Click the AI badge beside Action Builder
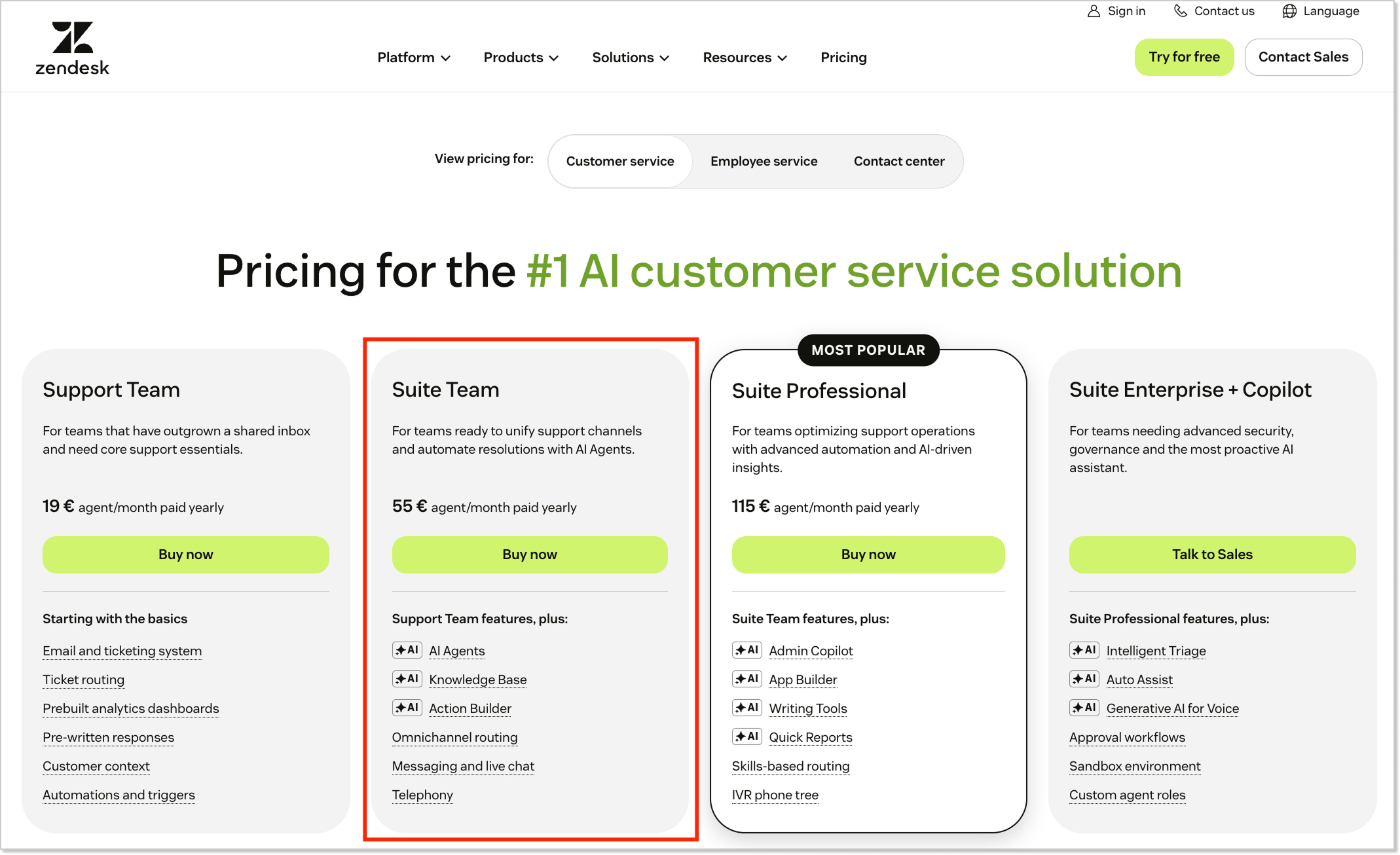Screen dimensions: 1400x855 point(407,708)
